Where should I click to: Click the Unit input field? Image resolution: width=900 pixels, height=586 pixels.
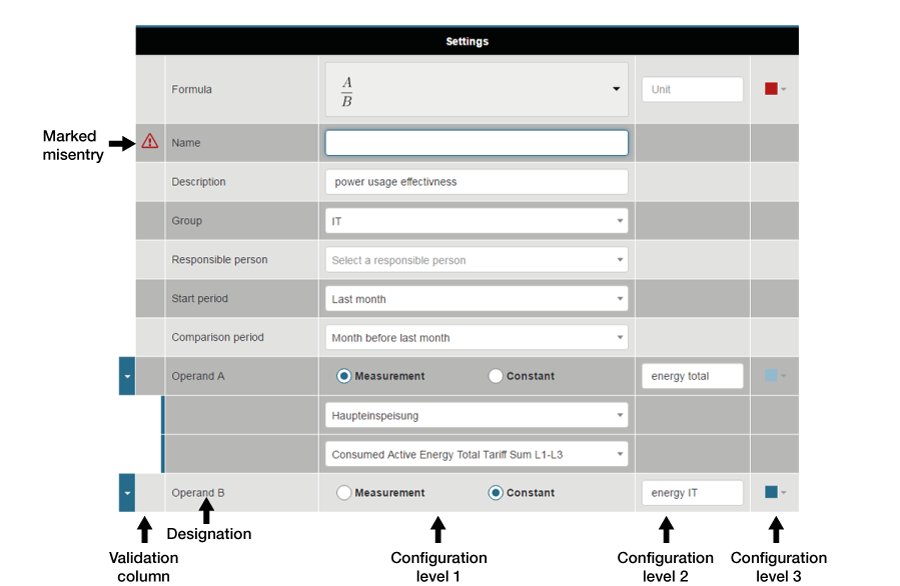[692, 90]
